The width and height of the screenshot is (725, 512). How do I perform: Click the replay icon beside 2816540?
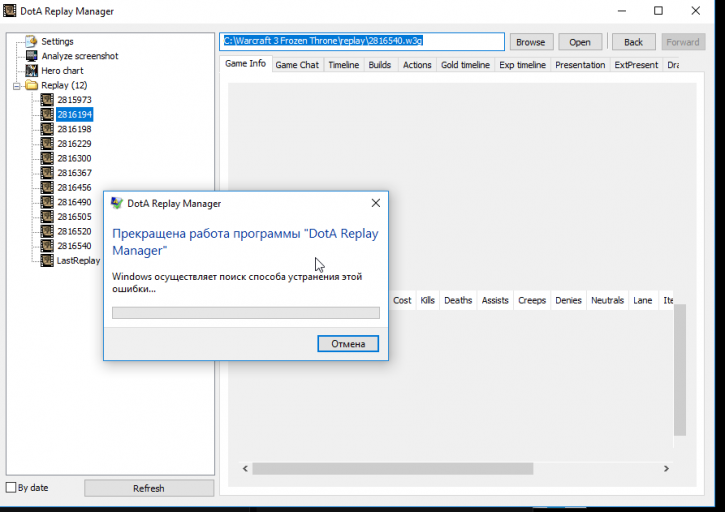tap(47, 246)
